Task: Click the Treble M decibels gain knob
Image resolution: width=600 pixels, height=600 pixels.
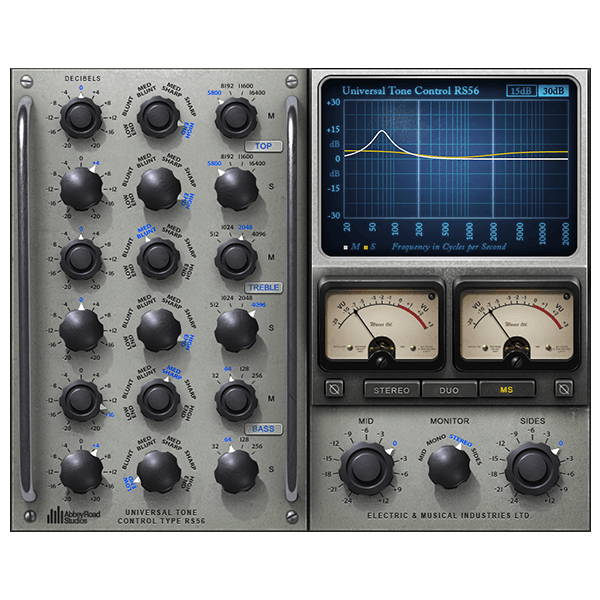Action: tap(81, 259)
